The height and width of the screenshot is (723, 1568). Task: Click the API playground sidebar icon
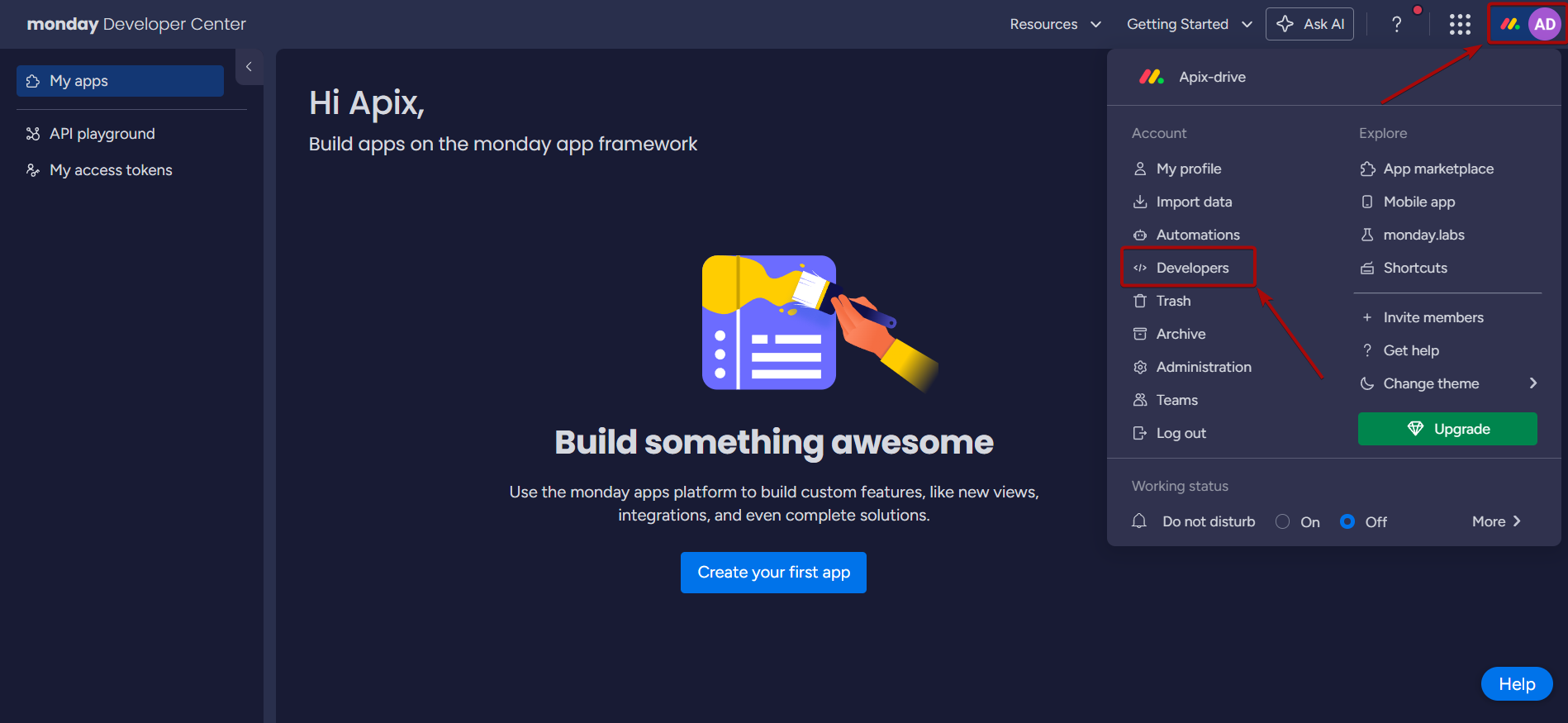[33, 134]
